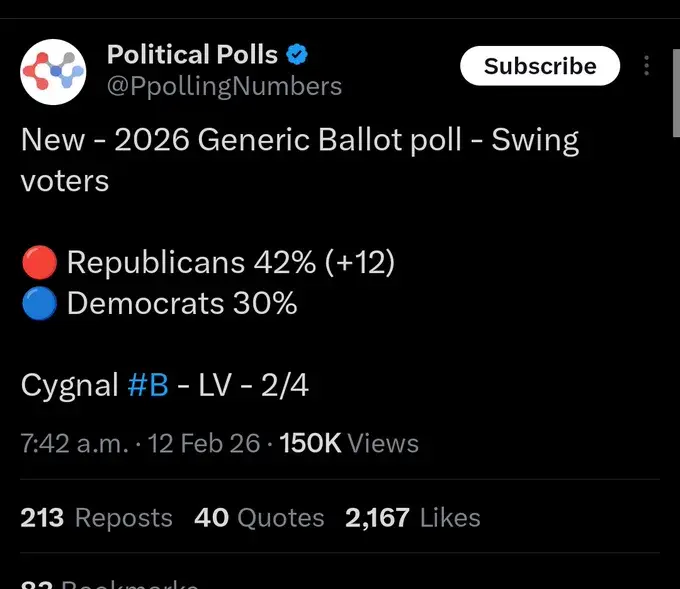Click the Political Polls profile avatar
Image resolution: width=680 pixels, height=589 pixels.
[54, 71]
